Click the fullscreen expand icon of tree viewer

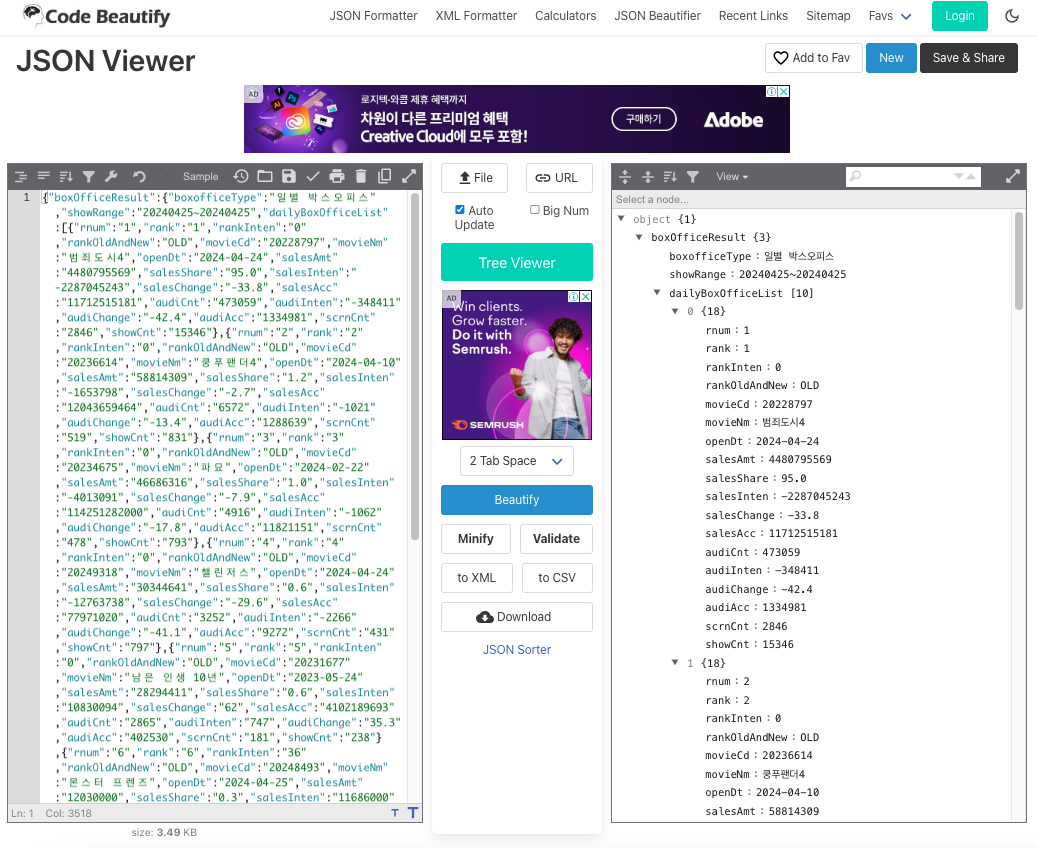(1013, 176)
